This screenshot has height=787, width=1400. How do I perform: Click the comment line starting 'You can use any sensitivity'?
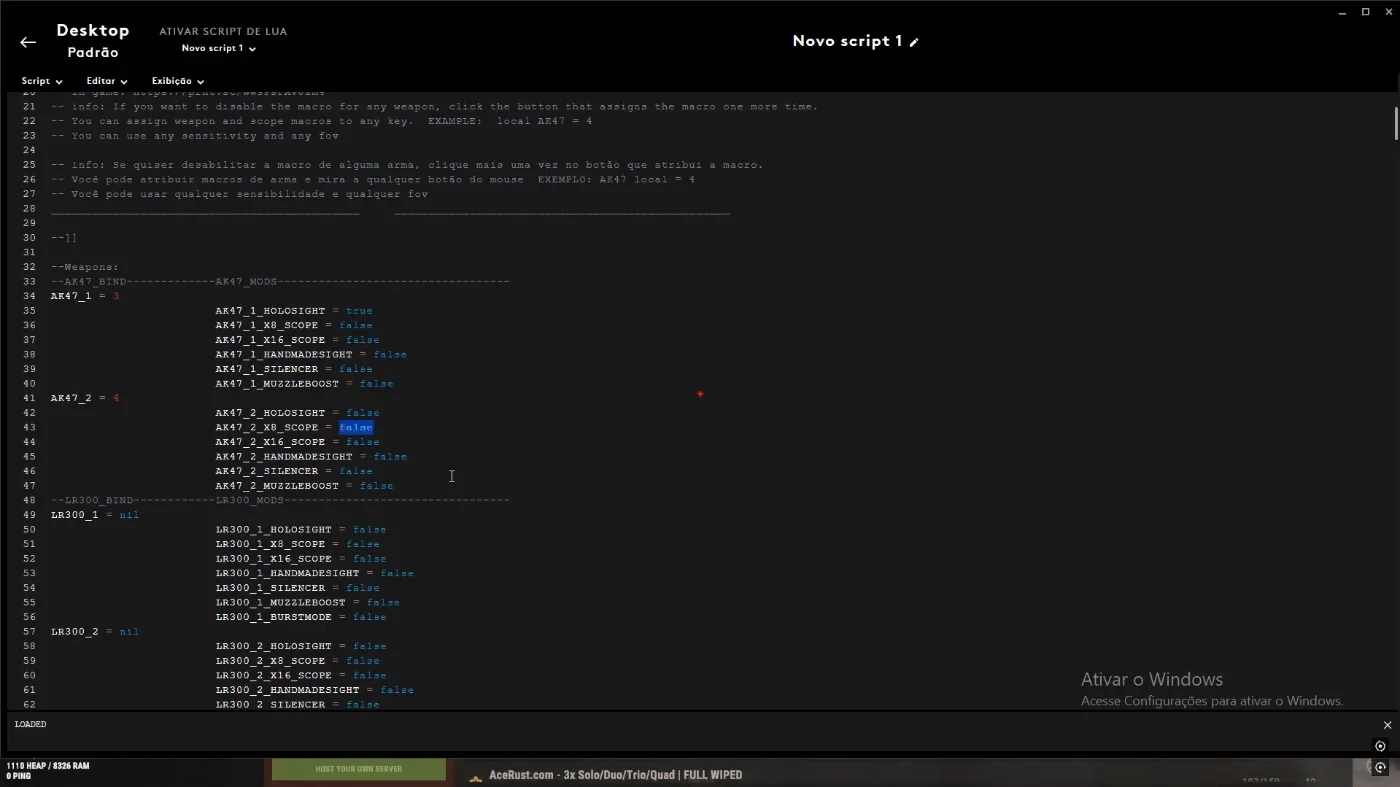tap(195, 136)
